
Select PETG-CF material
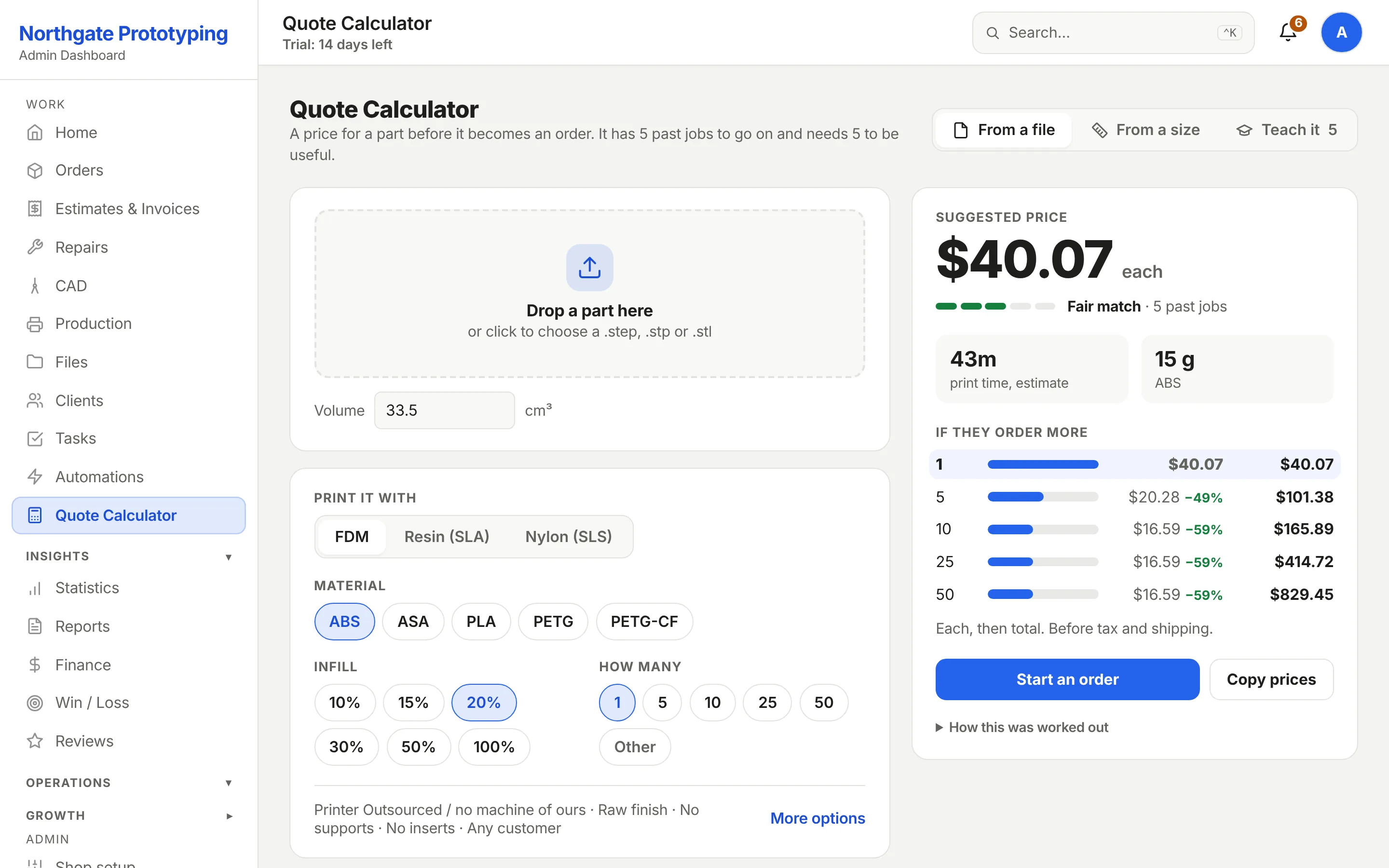[644, 622]
